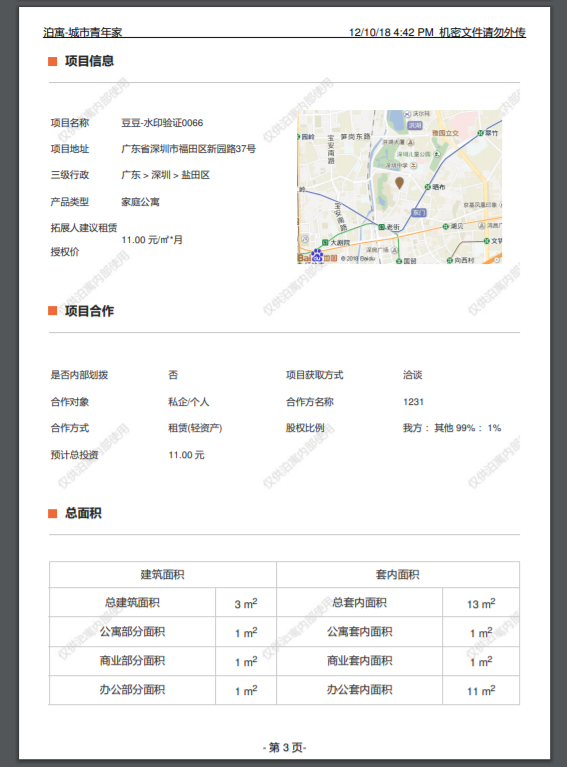
Task: Select the price 11.00 元/㎡*月
Action: click(152, 240)
